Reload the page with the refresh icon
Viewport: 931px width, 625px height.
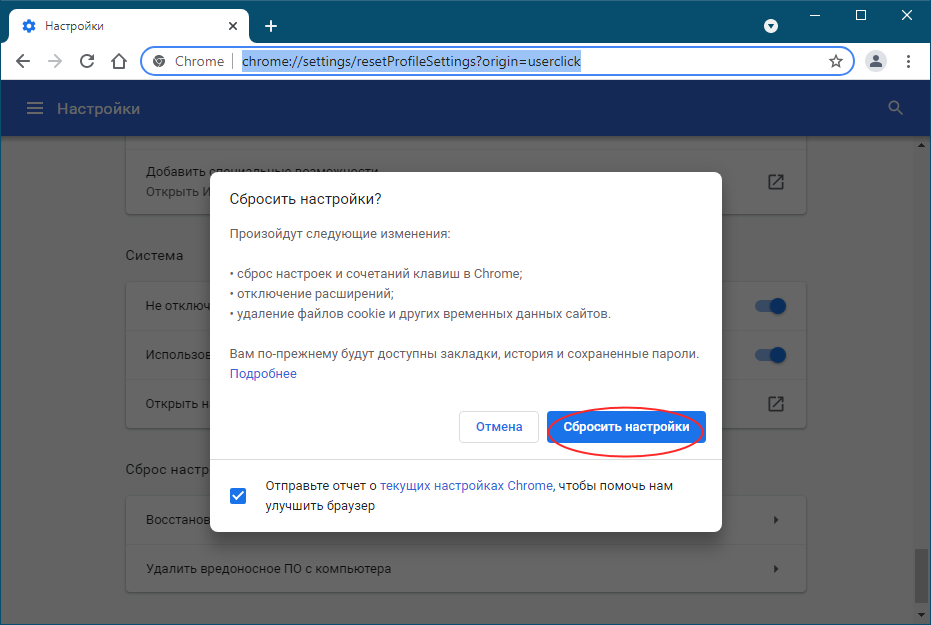87,61
